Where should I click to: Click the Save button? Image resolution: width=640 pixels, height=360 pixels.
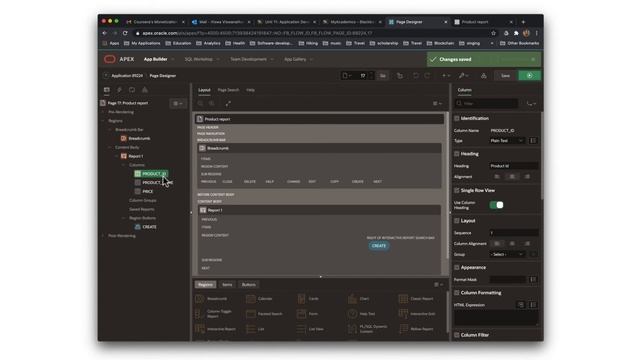tap(505, 76)
